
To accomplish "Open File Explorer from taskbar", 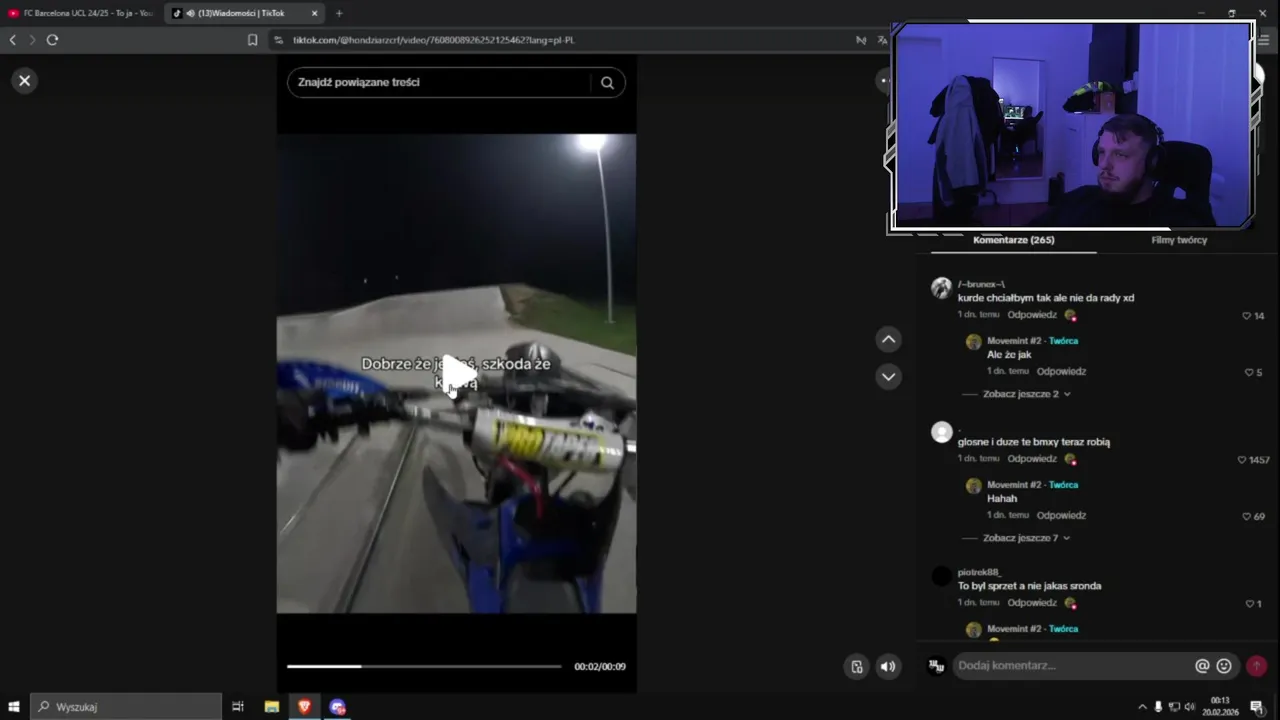I will (271, 707).
